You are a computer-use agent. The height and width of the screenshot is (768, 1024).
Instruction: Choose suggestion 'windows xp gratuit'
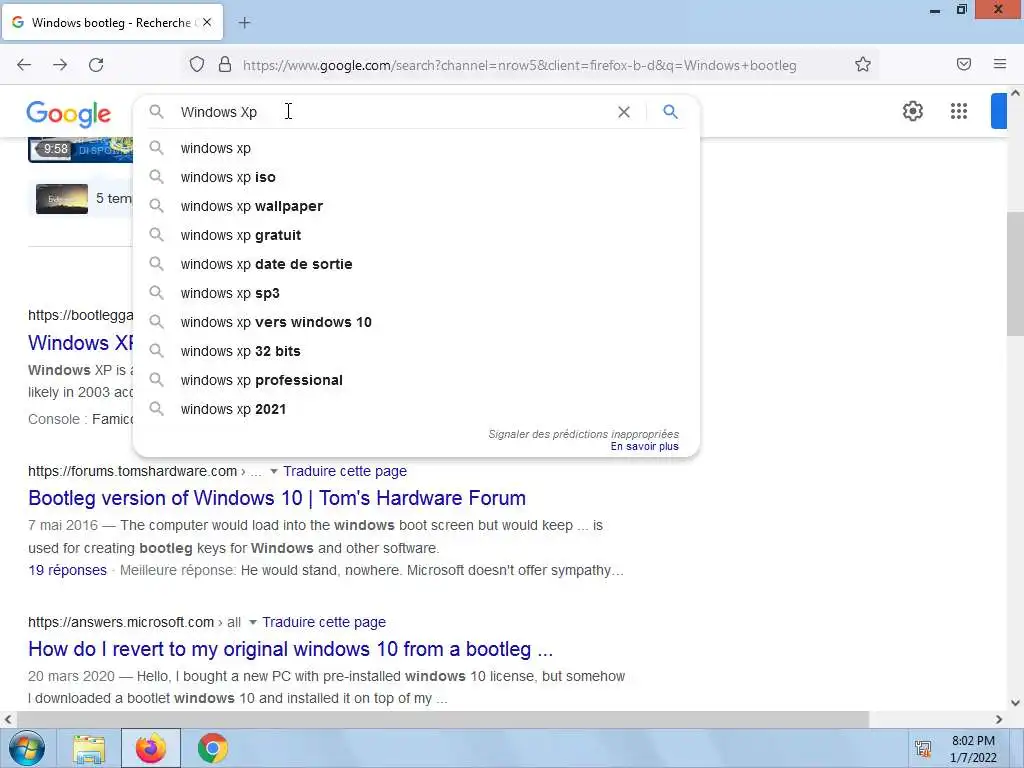[415, 235]
